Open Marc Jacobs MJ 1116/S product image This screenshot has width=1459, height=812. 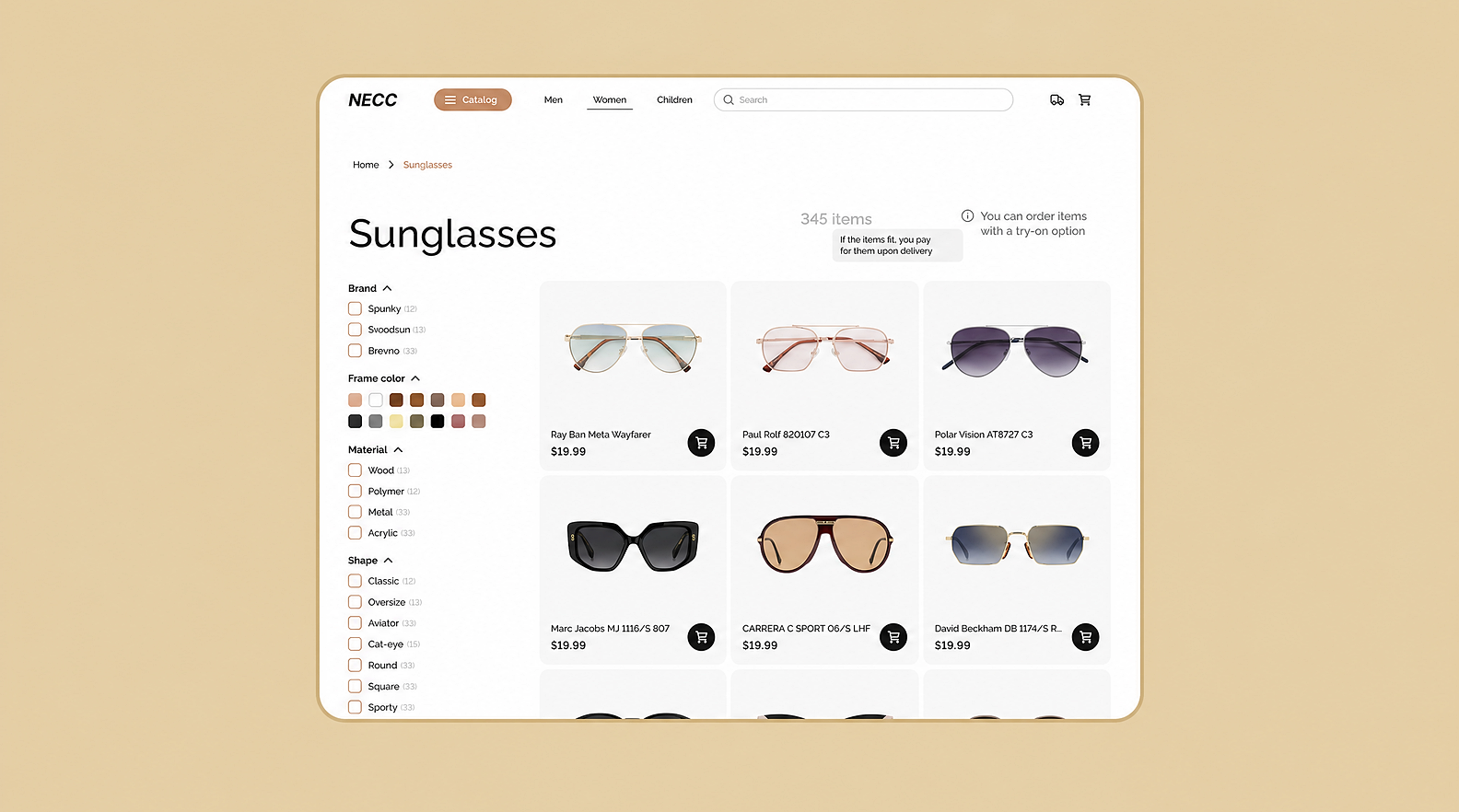click(634, 545)
